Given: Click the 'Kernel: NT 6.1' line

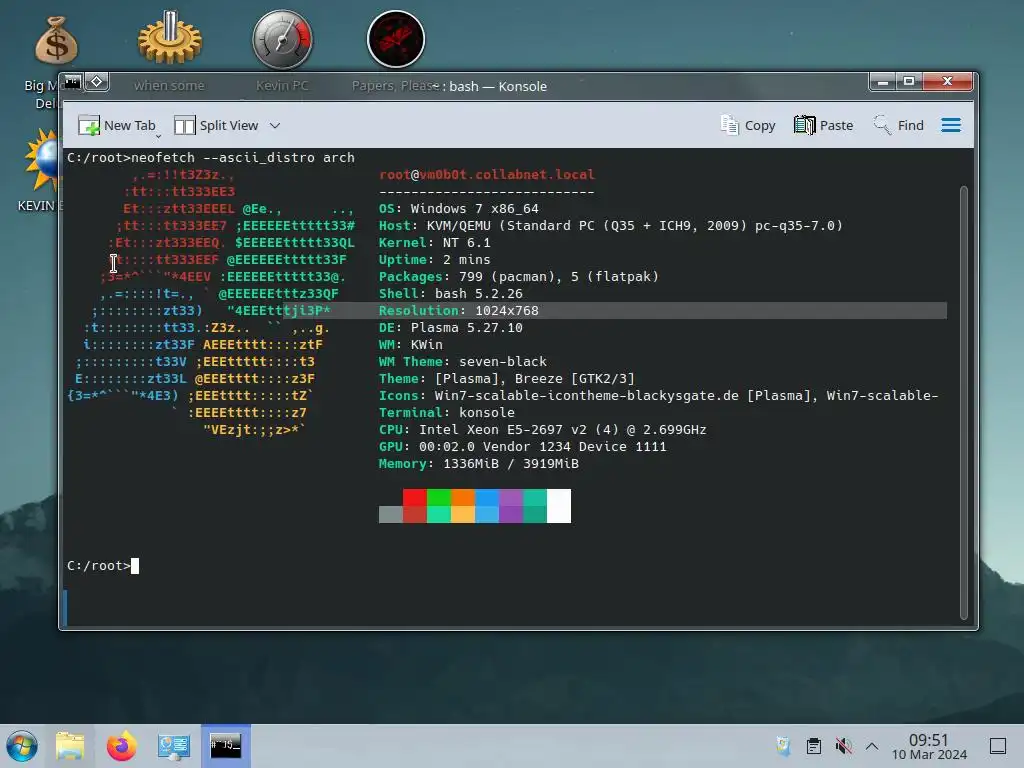Looking at the screenshot, I should pyautogui.click(x=434, y=243).
